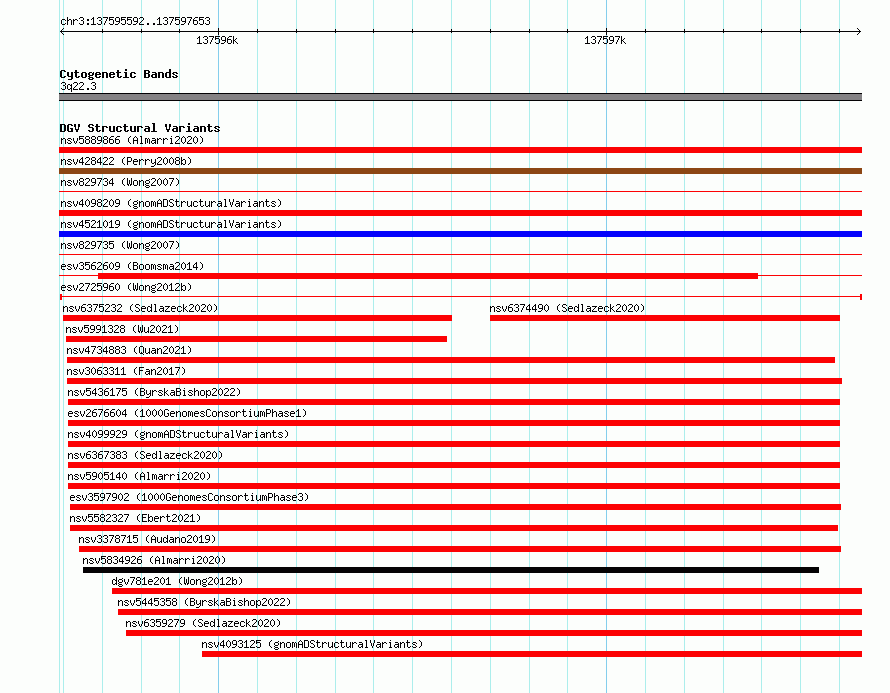Select the 3q22.3 band label
890x693 pixels.
[x=78, y=86]
